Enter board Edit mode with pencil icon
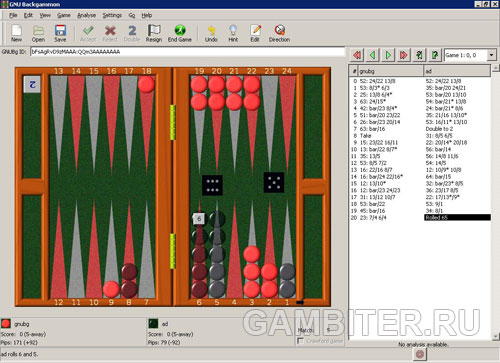This screenshot has height=363, width=500. click(x=255, y=33)
